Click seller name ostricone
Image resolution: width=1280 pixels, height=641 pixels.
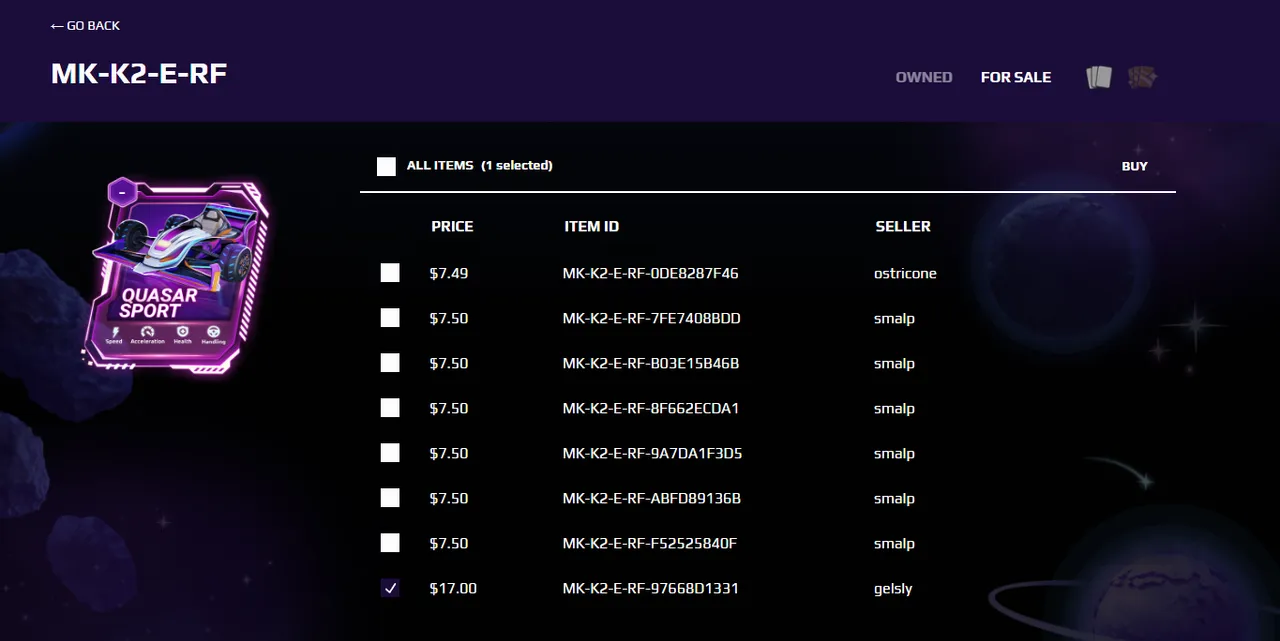click(905, 273)
